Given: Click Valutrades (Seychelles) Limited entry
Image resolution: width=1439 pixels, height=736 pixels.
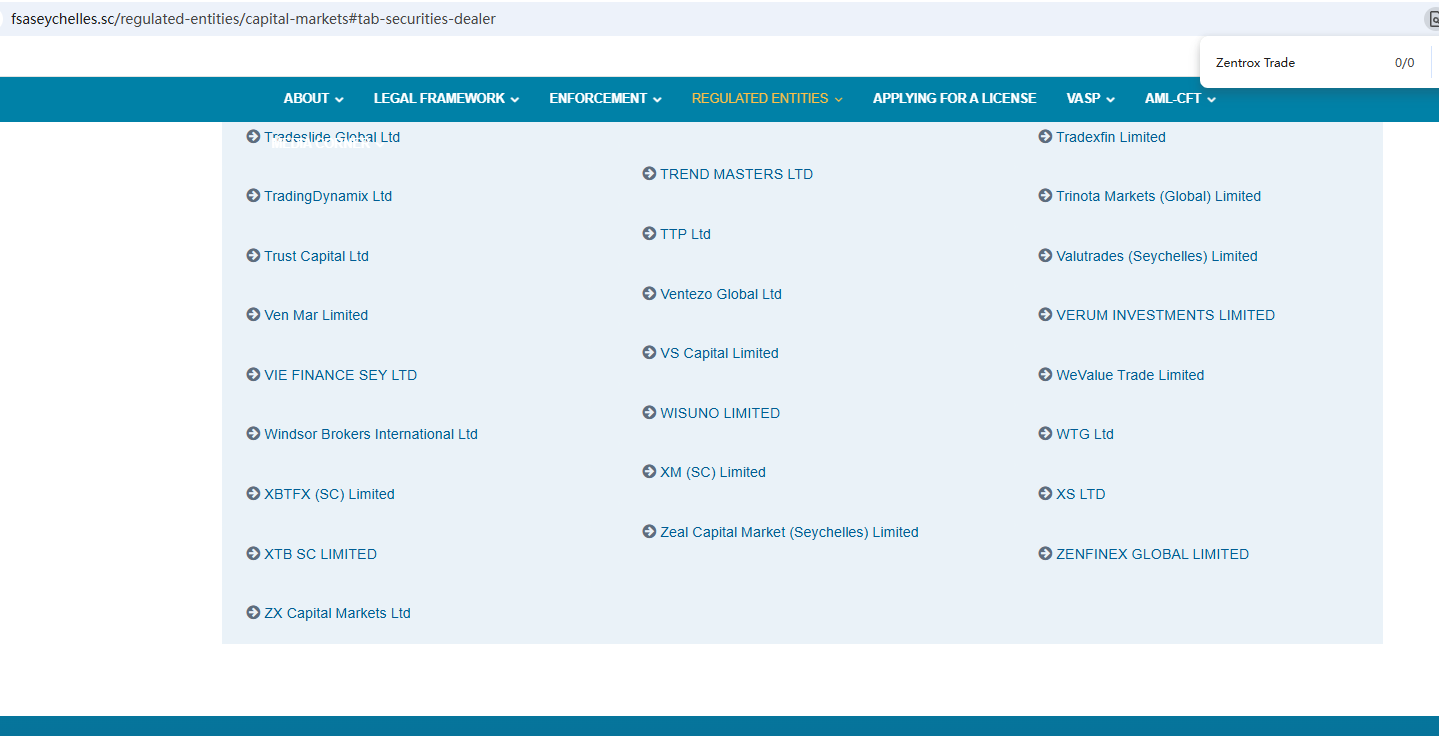Looking at the screenshot, I should [1156, 256].
